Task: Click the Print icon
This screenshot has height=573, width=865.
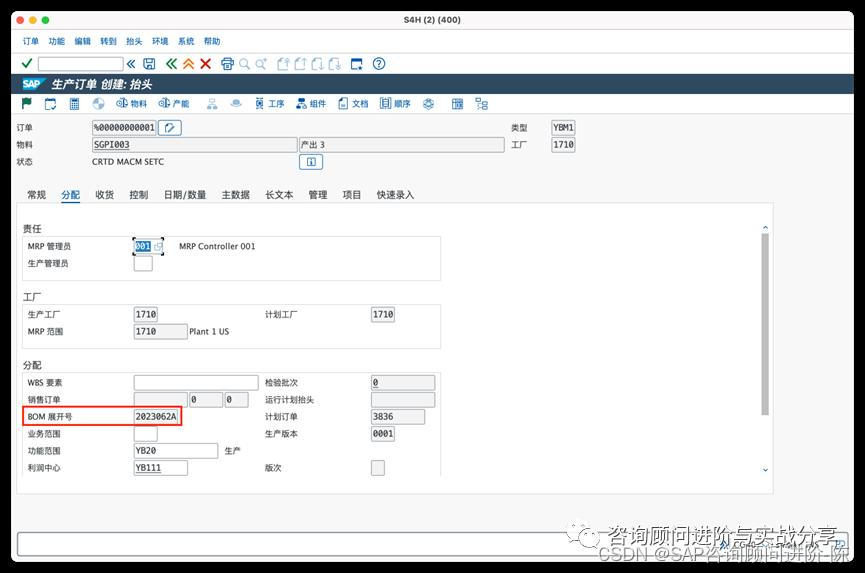Action: pos(227,64)
